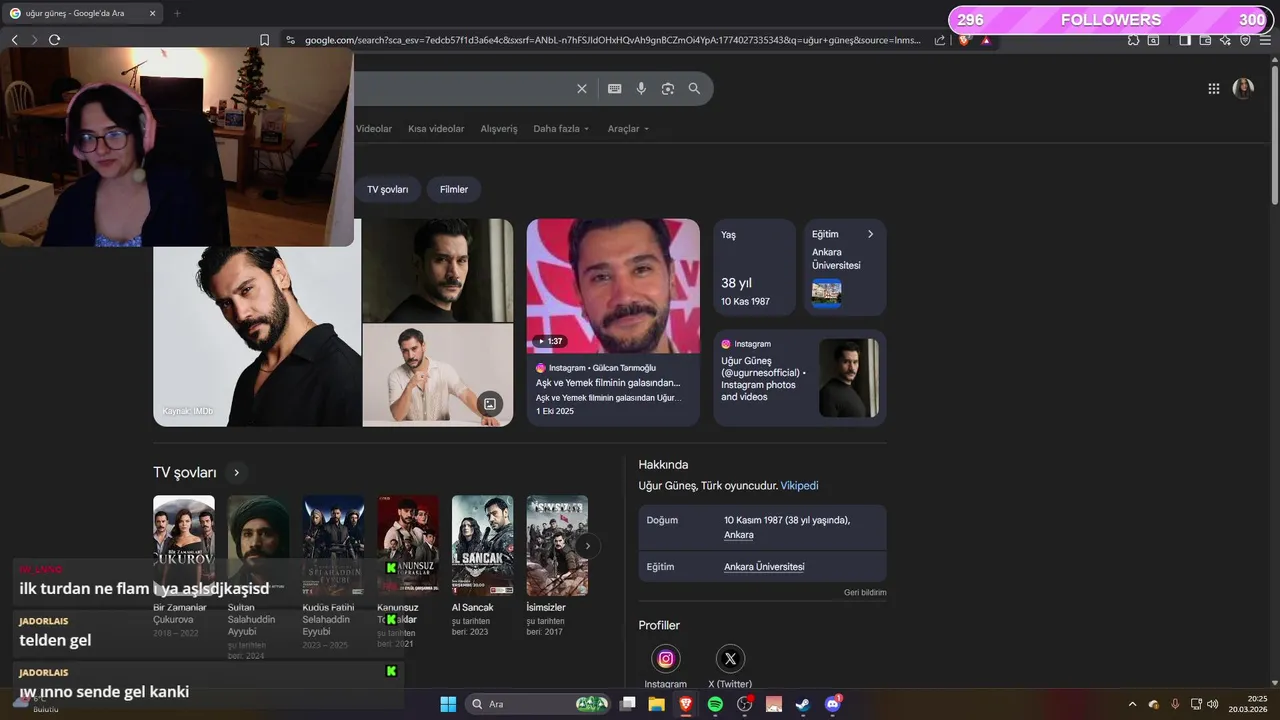This screenshot has width=1280, height=720.
Task: Open the on-screen keyboard input tool
Action: point(615,89)
